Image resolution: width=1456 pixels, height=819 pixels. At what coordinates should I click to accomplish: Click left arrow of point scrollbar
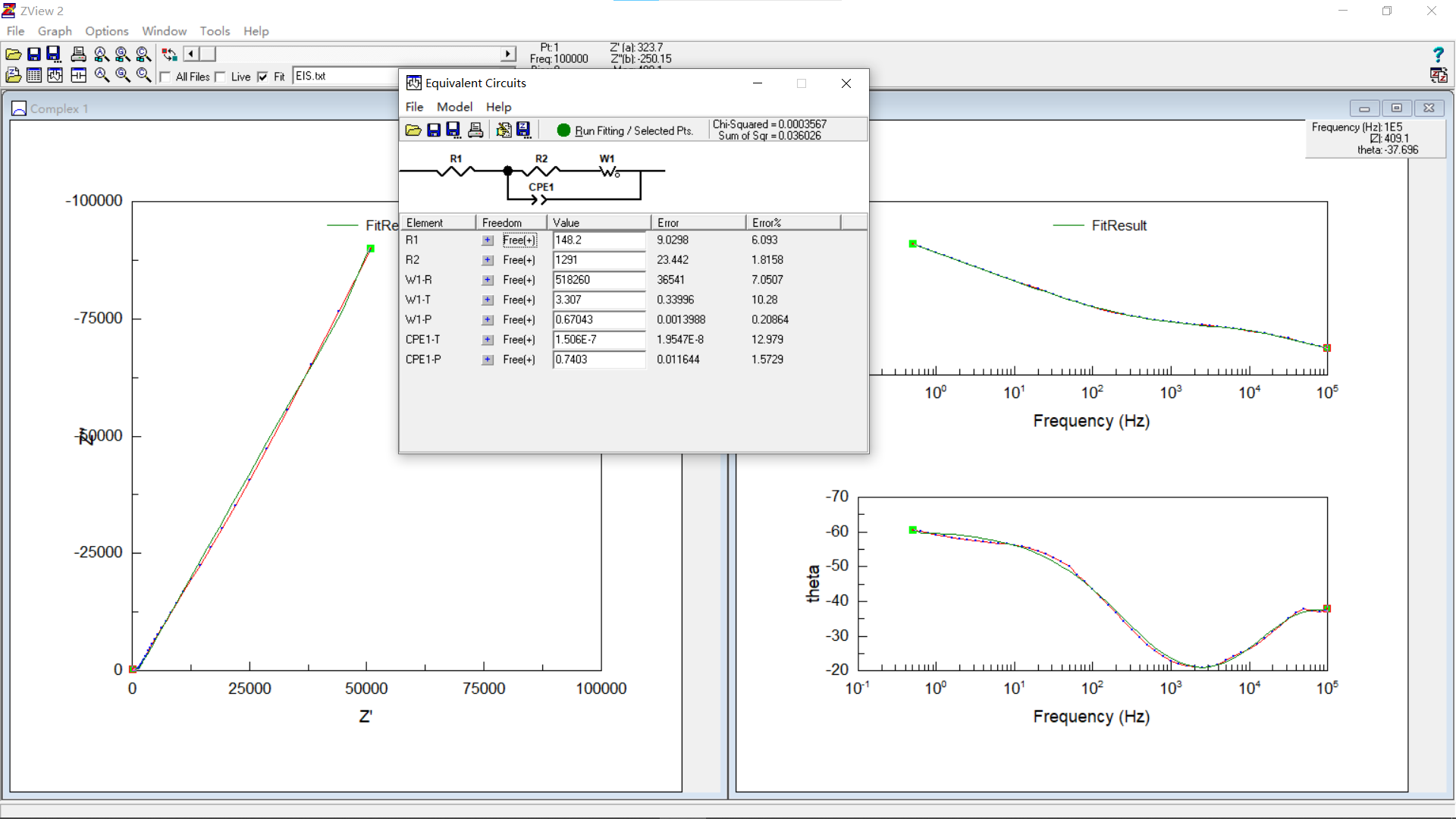pos(190,54)
